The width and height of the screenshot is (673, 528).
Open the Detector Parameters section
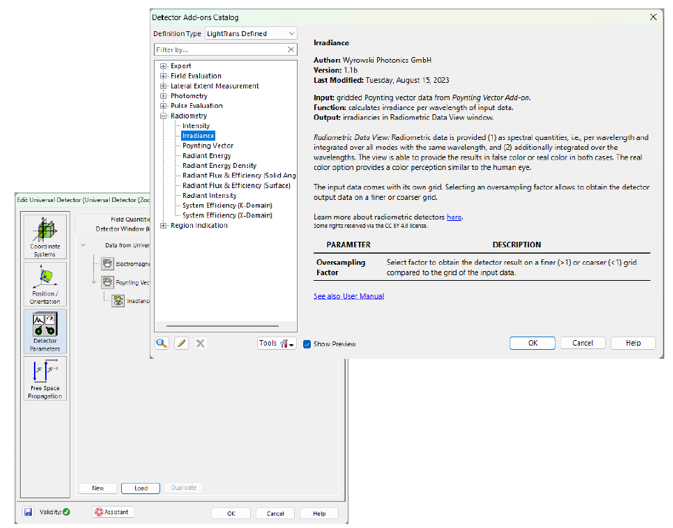(x=45, y=332)
